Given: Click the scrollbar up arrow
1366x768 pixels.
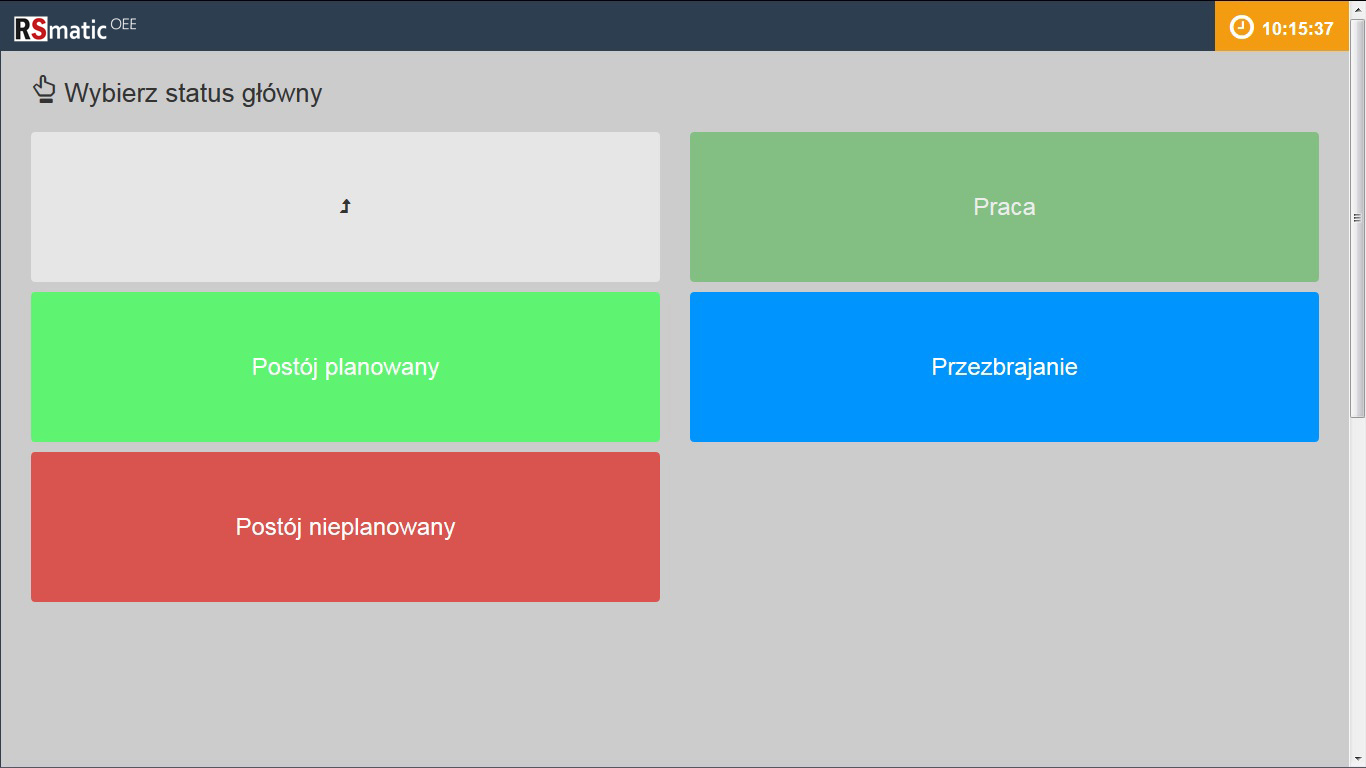Looking at the screenshot, I should [x=1357, y=8].
